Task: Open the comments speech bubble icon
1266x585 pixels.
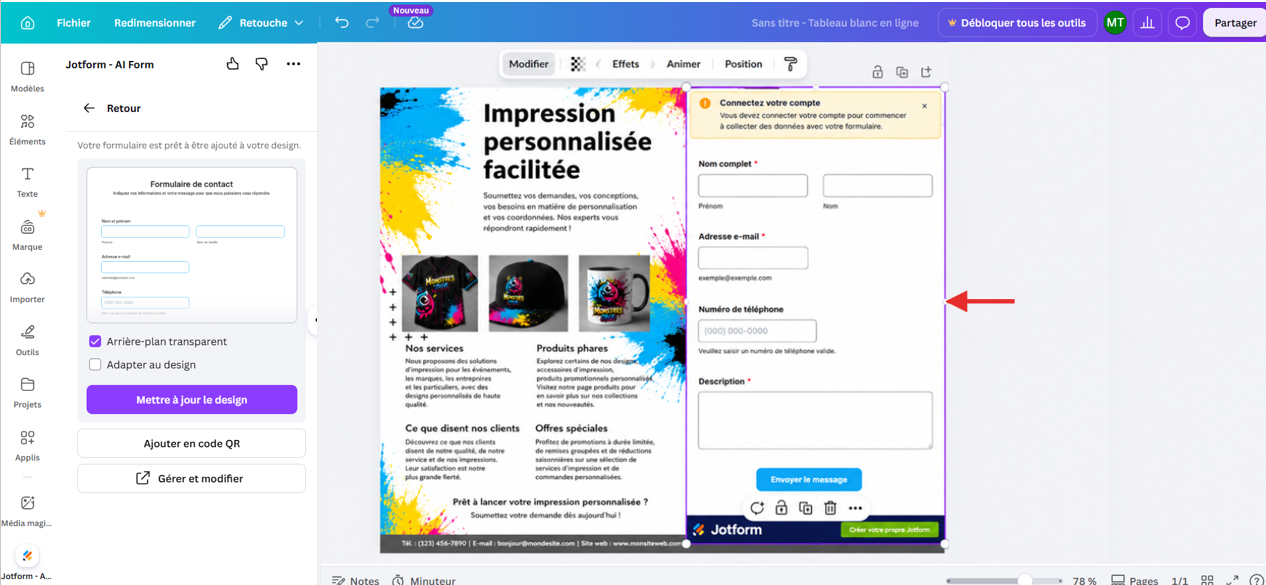Action: [x=1182, y=22]
